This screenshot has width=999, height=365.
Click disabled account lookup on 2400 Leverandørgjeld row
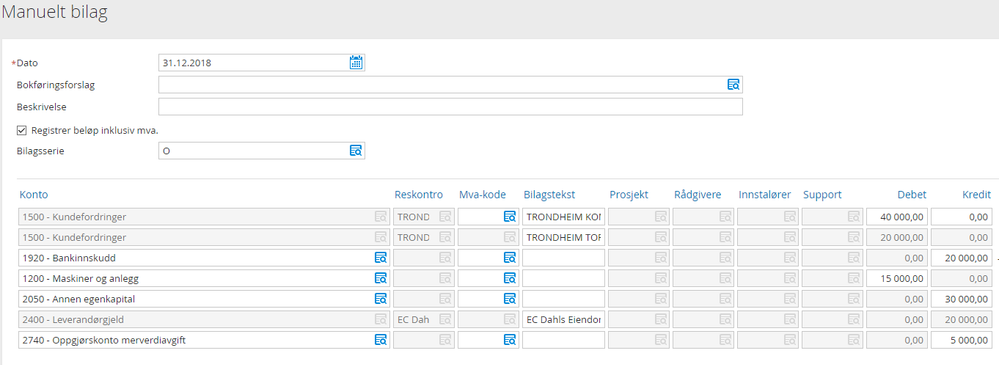pos(380,319)
